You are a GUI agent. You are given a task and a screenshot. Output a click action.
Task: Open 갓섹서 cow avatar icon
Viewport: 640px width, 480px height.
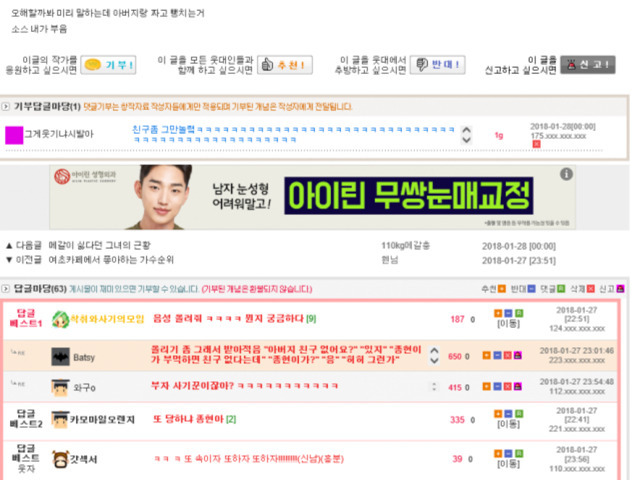point(60,459)
